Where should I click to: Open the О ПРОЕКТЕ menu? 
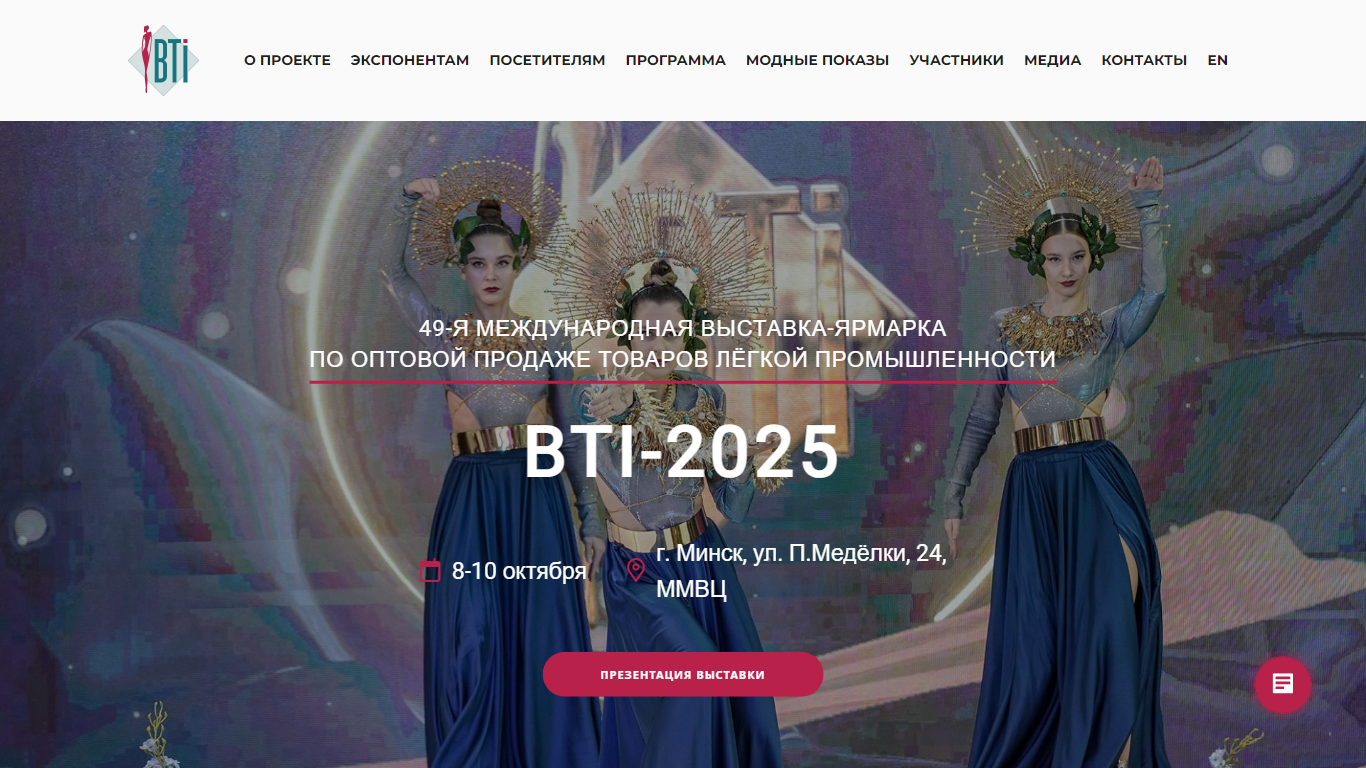287,60
